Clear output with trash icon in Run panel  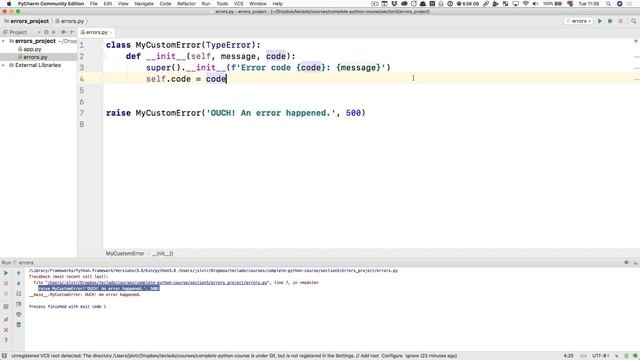(x=18, y=325)
